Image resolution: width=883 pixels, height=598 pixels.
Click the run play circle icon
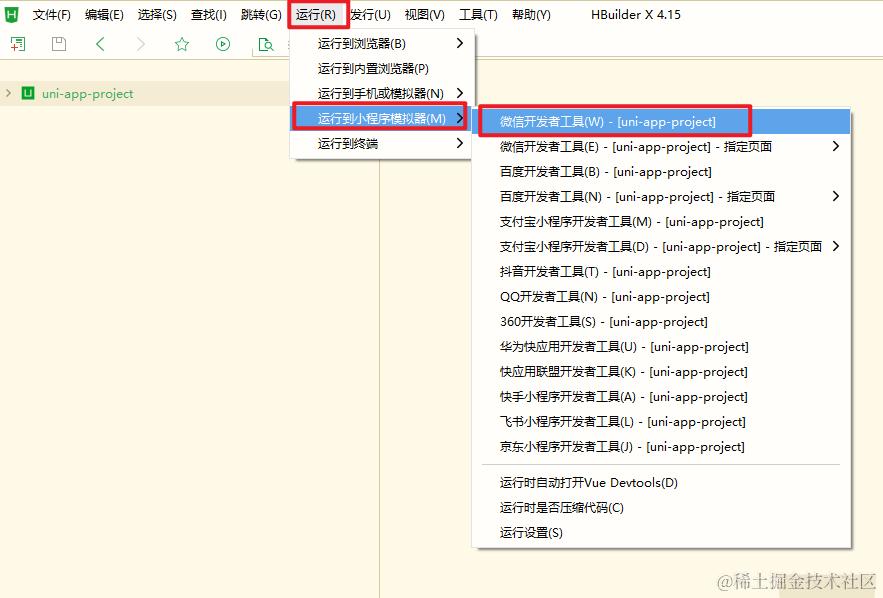[x=223, y=44]
